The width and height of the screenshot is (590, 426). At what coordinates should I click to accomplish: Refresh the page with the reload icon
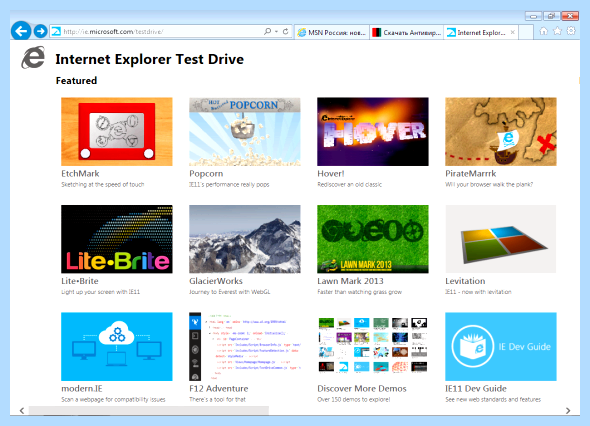click(286, 32)
